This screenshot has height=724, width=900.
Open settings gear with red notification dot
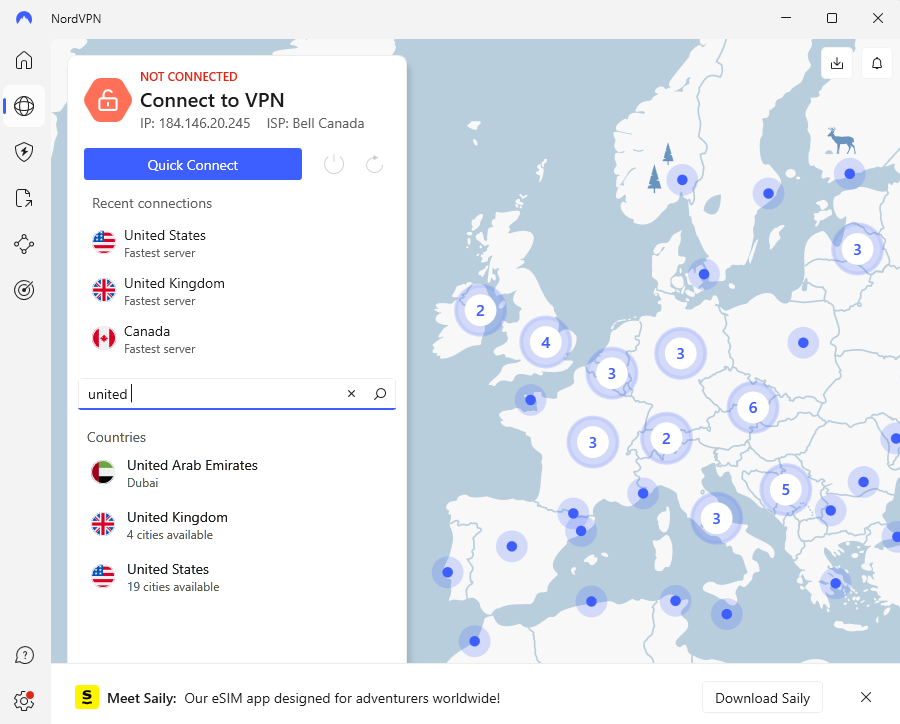[24, 700]
